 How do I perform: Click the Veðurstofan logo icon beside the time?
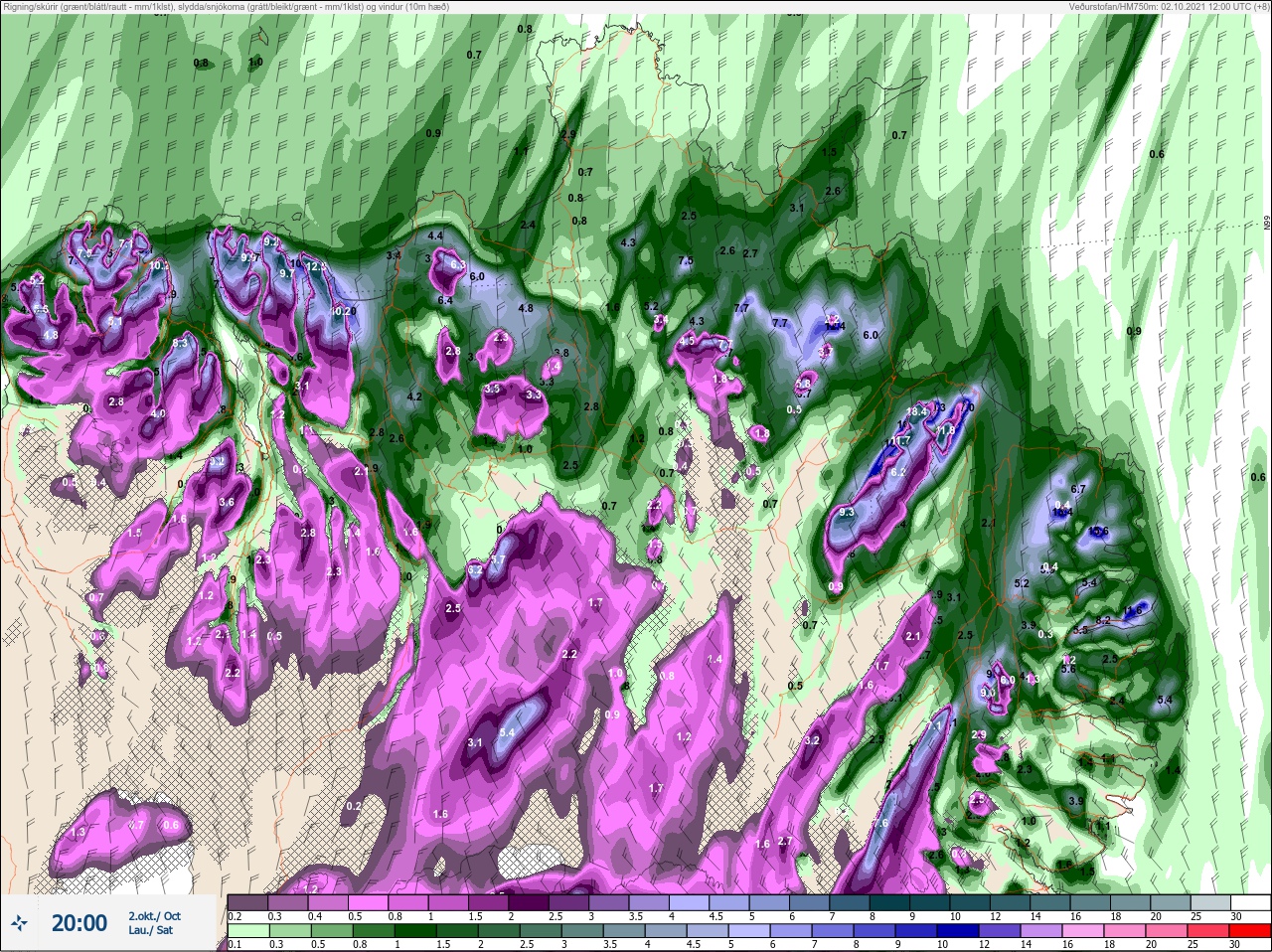[21, 922]
